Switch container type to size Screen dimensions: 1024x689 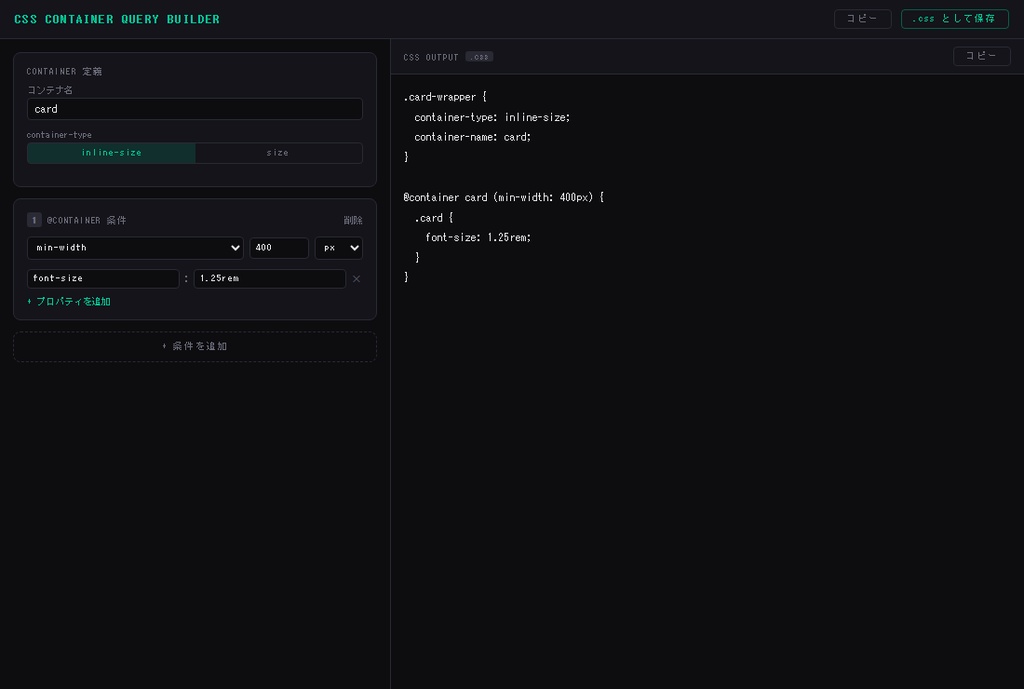tap(278, 153)
